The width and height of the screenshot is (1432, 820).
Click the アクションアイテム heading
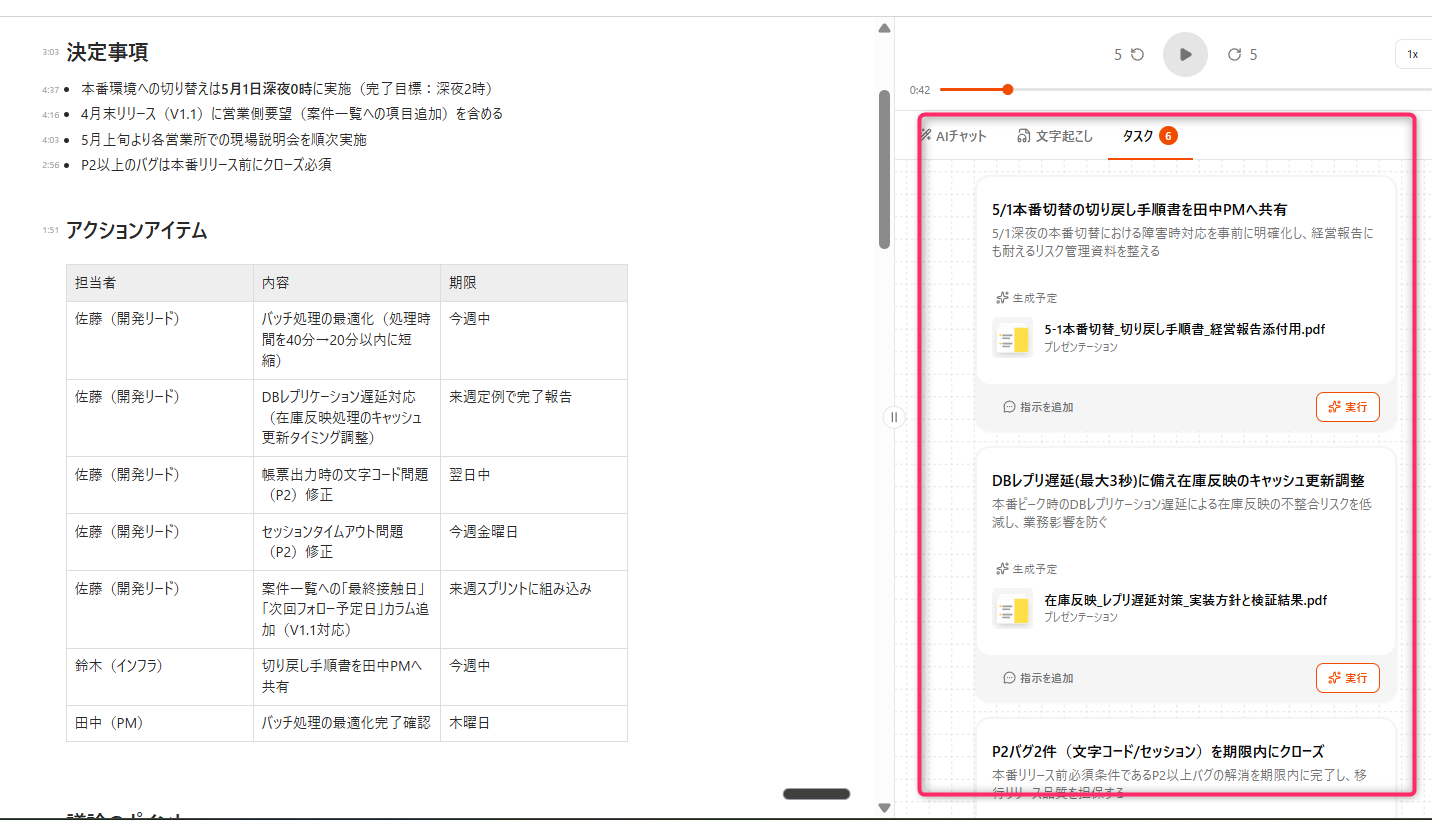tap(136, 231)
